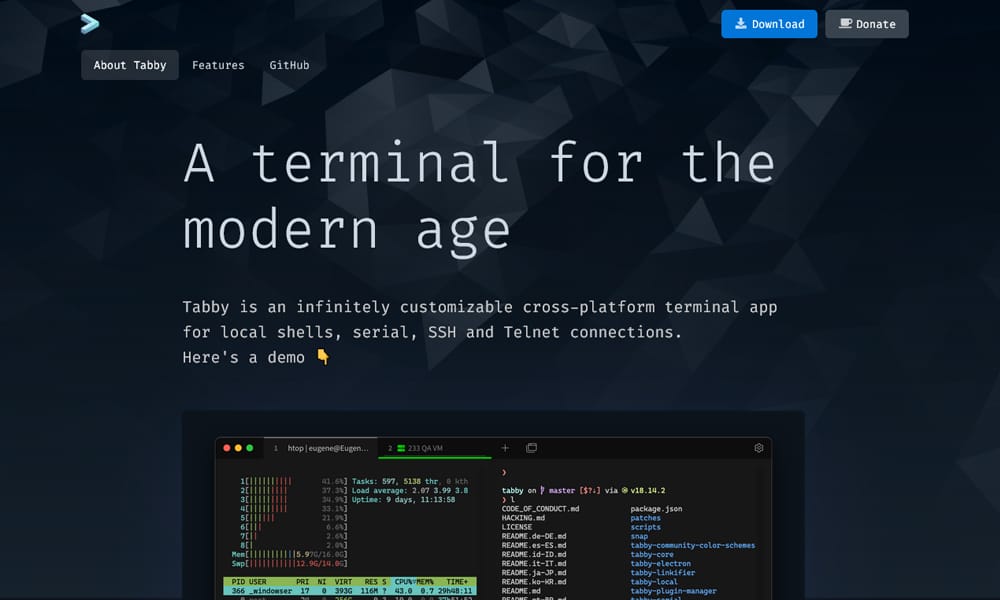Click the pointing-down hand emoji after the demo text
Screen dimensions: 1000x600
[x=323, y=357]
